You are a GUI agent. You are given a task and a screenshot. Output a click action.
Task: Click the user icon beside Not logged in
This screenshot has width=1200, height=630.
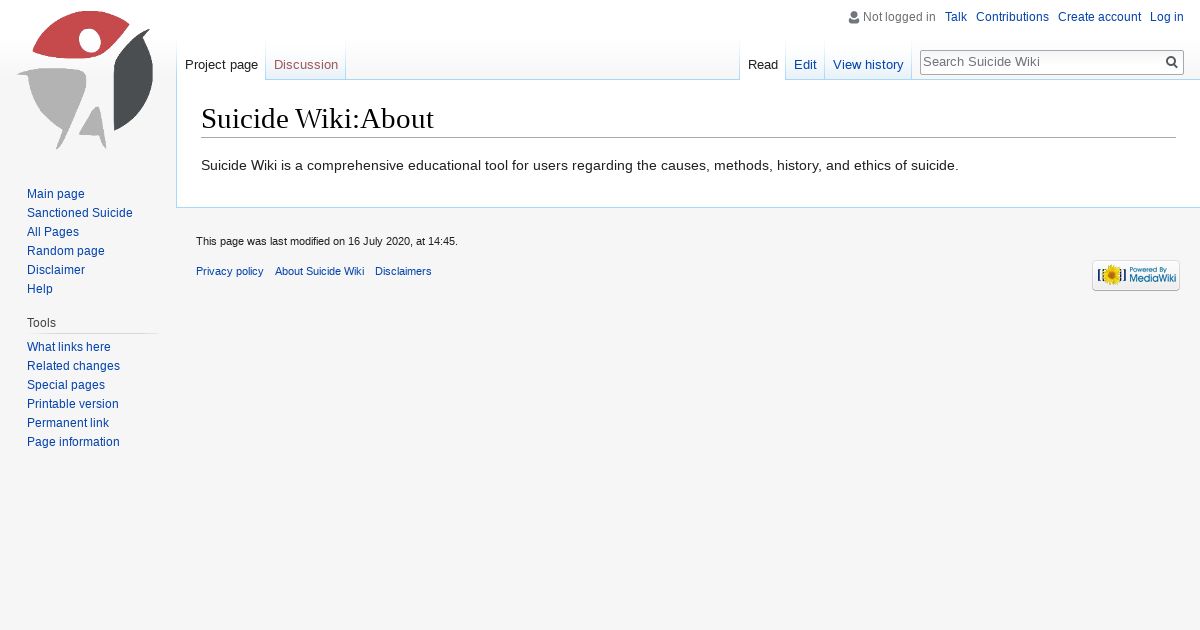point(854,17)
